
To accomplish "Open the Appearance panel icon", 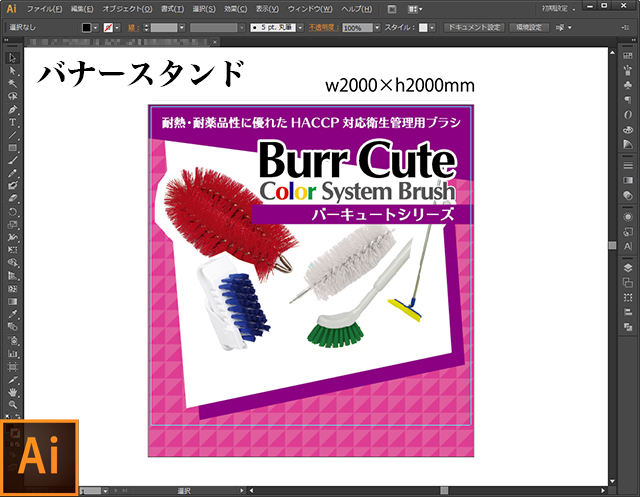I will pyautogui.click(x=628, y=217).
